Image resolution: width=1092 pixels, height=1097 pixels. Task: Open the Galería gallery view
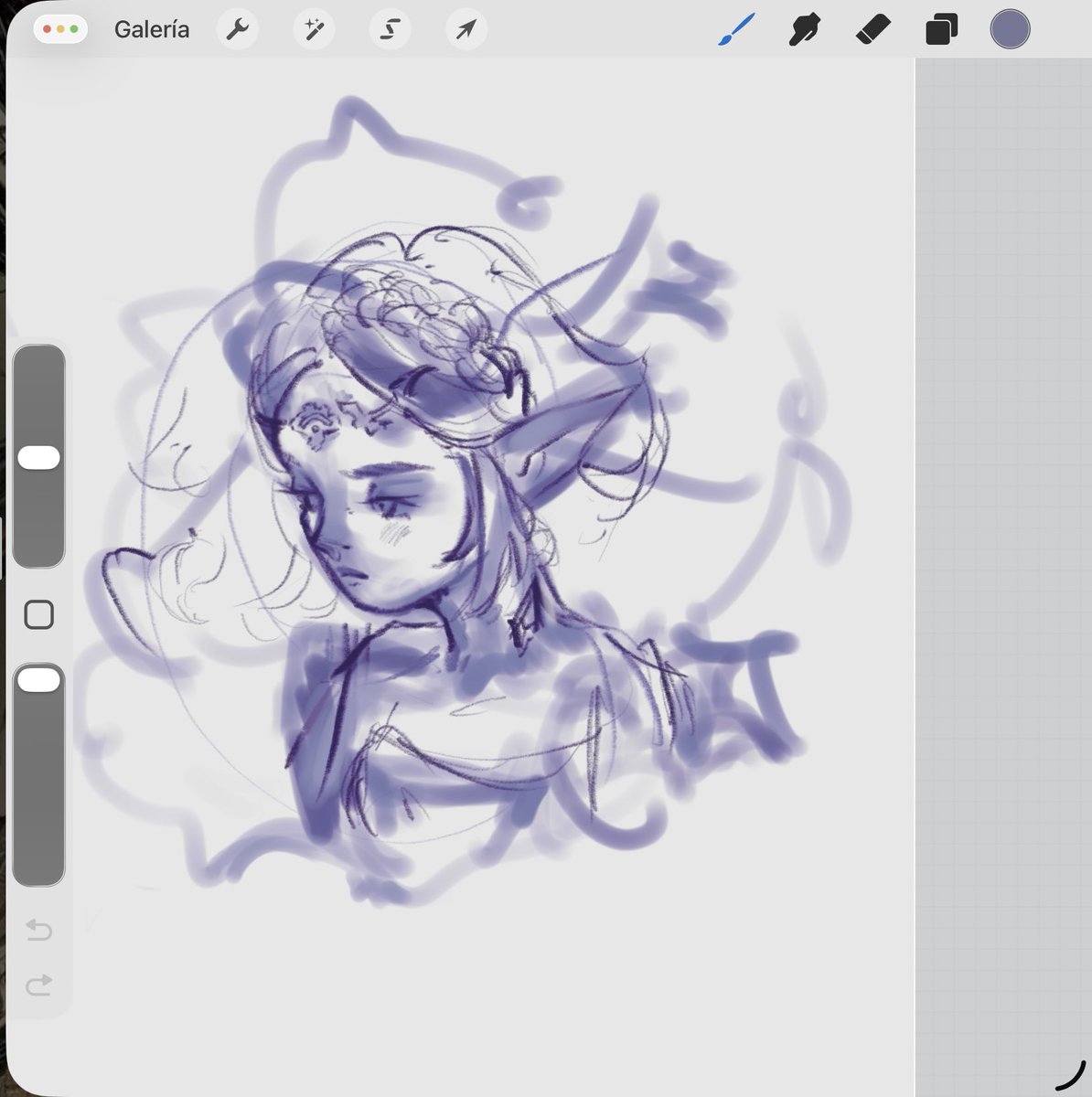click(x=152, y=29)
